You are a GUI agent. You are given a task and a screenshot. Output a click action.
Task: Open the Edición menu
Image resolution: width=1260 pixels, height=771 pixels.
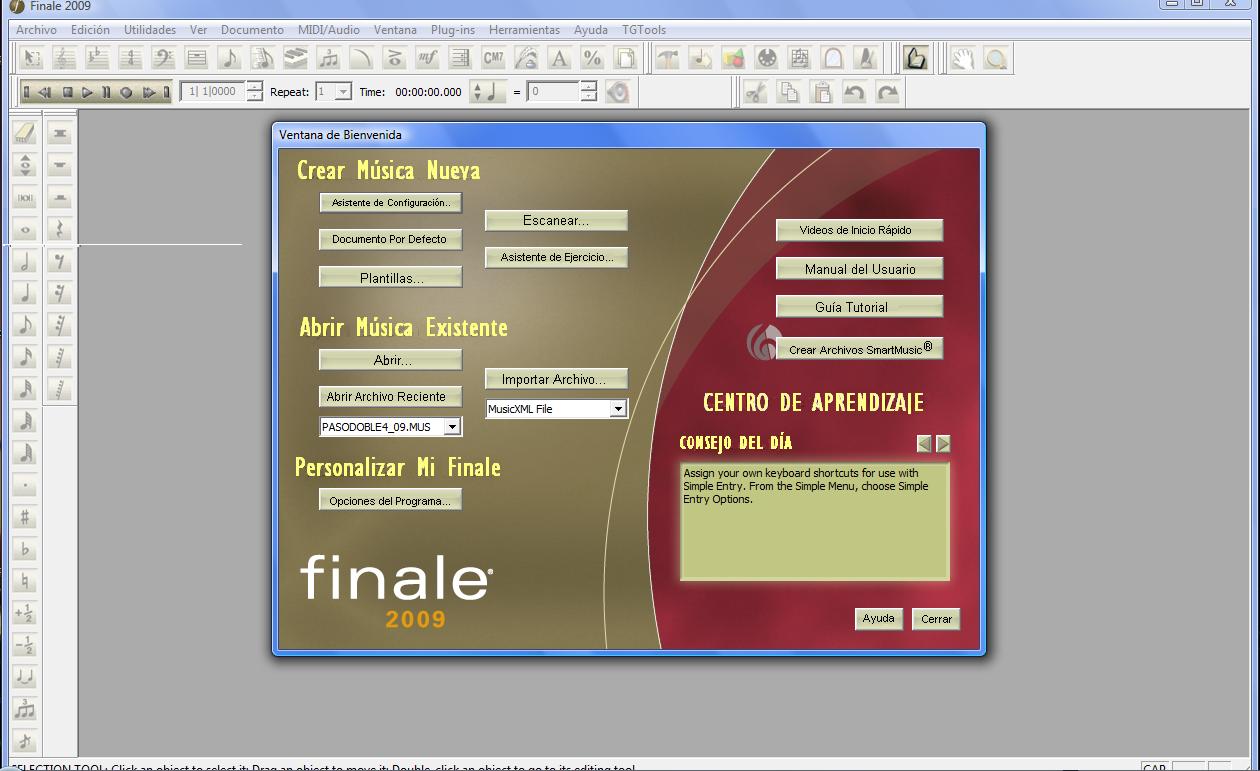point(90,30)
